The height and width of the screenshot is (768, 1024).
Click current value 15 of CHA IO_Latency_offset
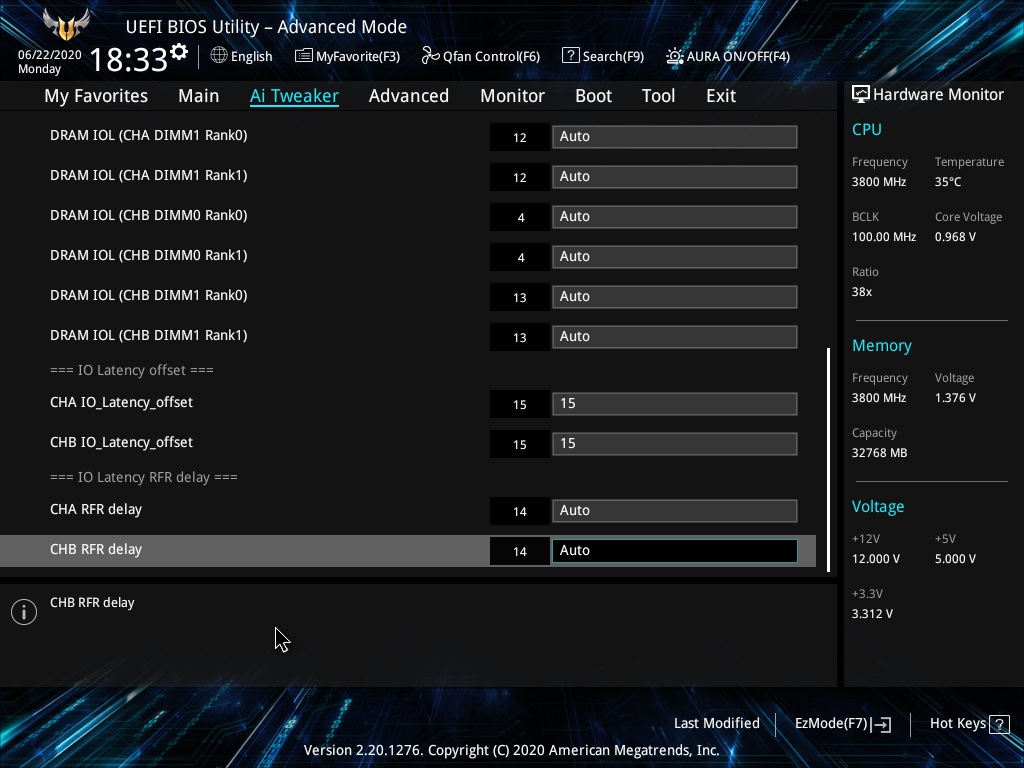click(x=520, y=405)
